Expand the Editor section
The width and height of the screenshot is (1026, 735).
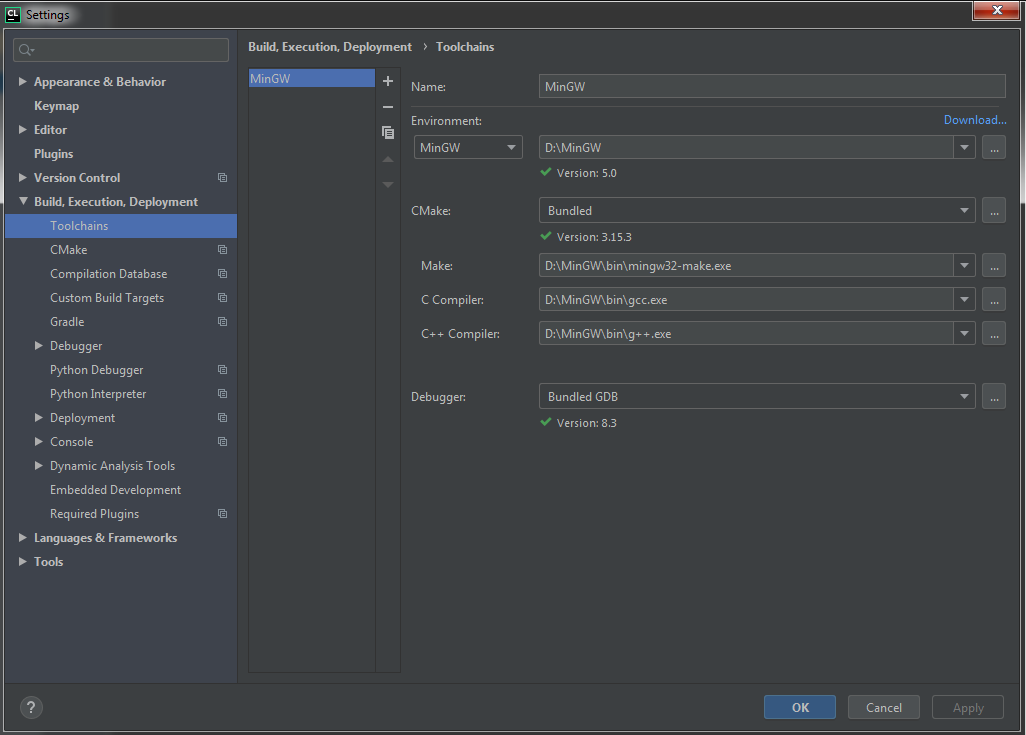(23, 130)
